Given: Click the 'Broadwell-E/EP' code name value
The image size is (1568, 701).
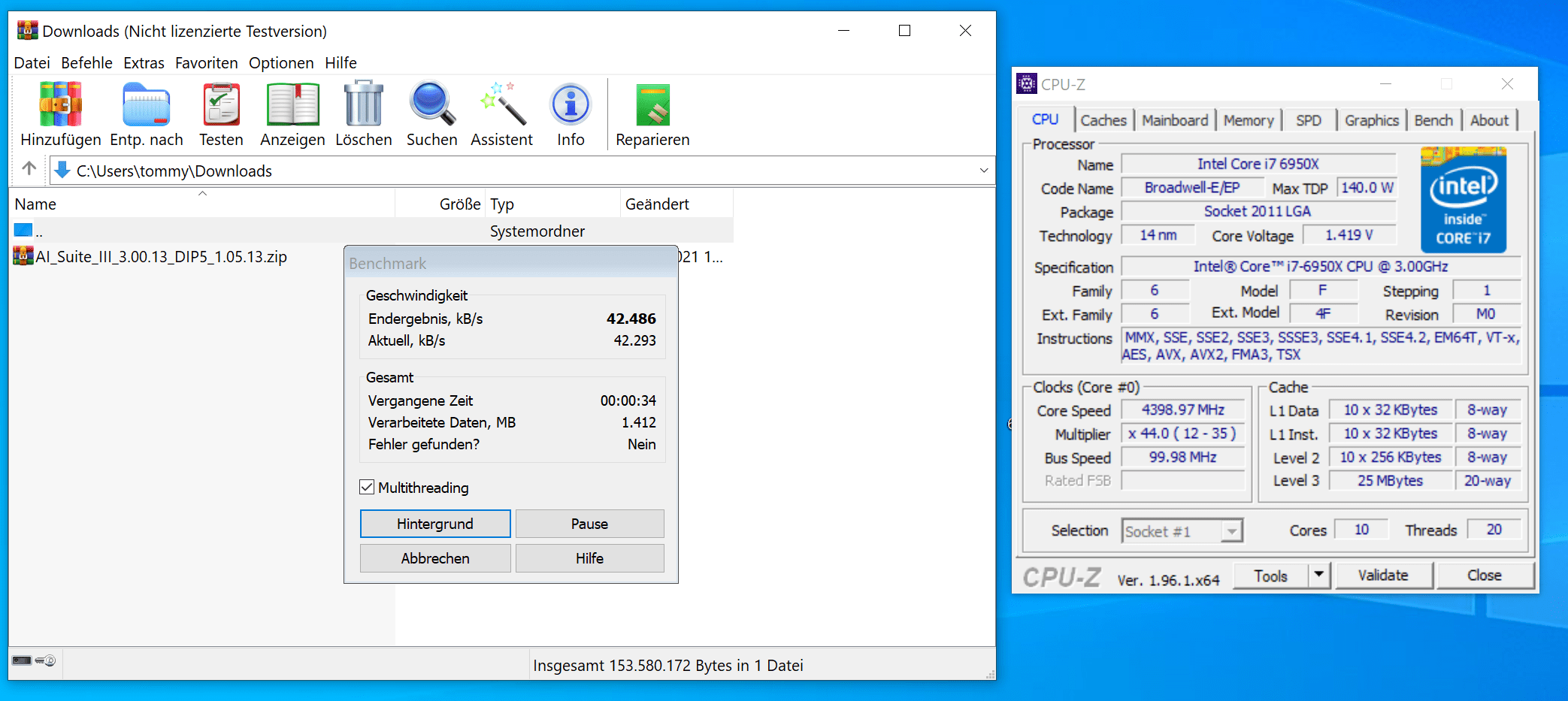Looking at the screenshot, I should pyautogui.click(x=1192, y=188).
